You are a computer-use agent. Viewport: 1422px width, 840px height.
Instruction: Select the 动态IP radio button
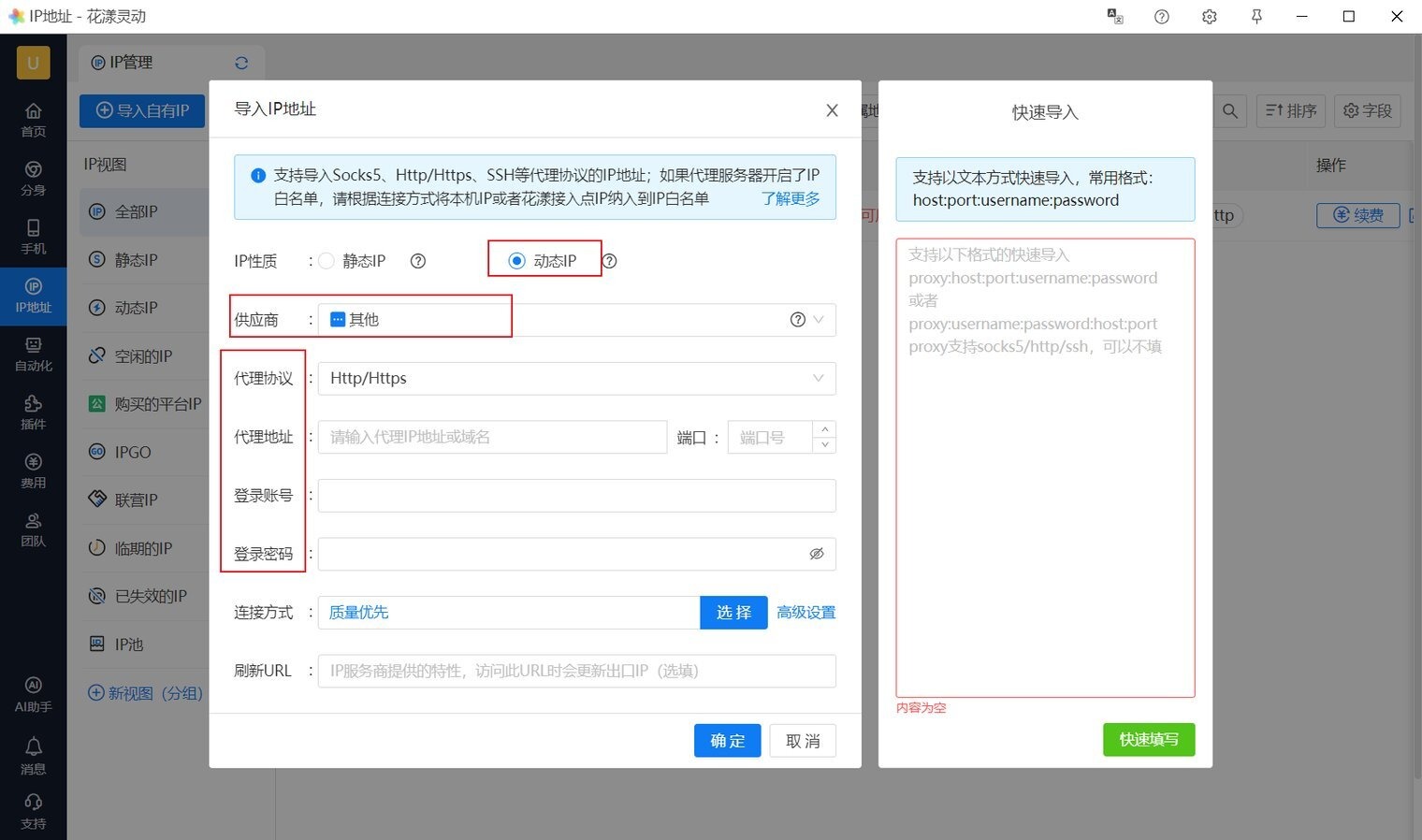pyautogui.click(x=516, y=261)
